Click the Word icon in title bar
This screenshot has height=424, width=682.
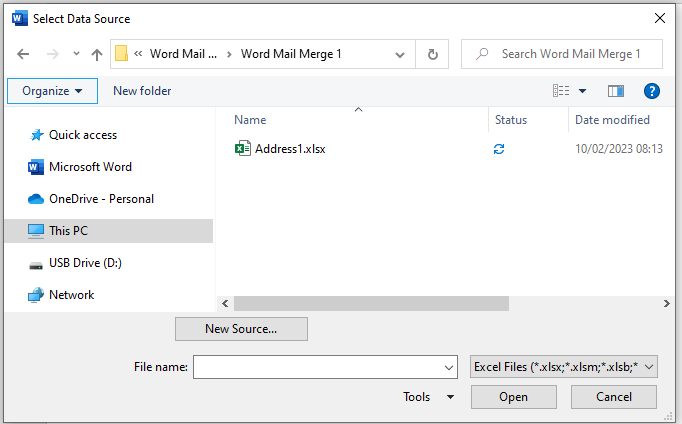pos(20,19)
